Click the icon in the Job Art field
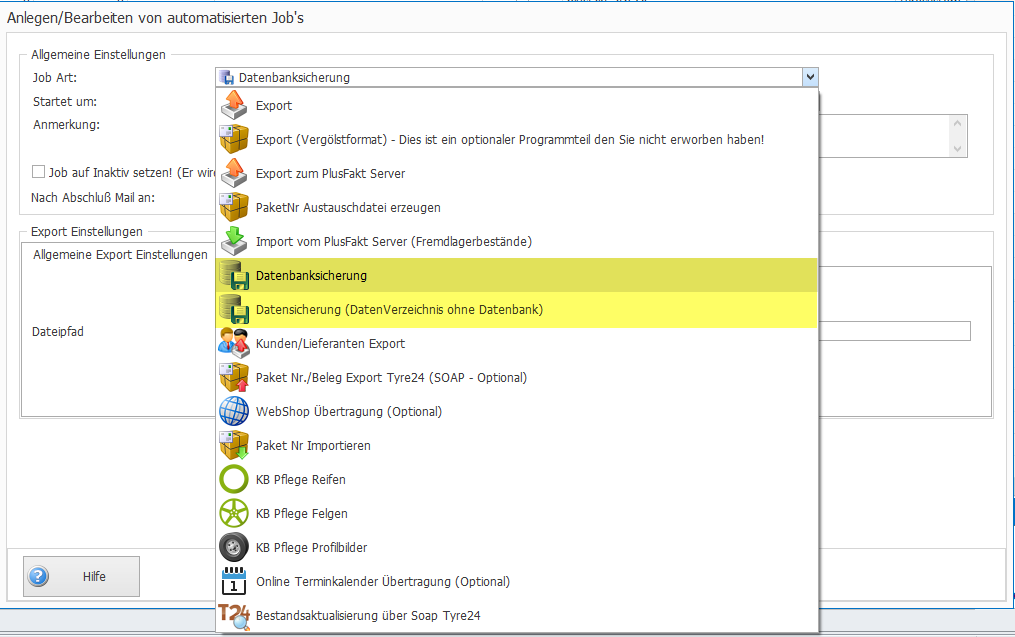The width and height of the screenshot is (1015, 637). click(227, 78)
